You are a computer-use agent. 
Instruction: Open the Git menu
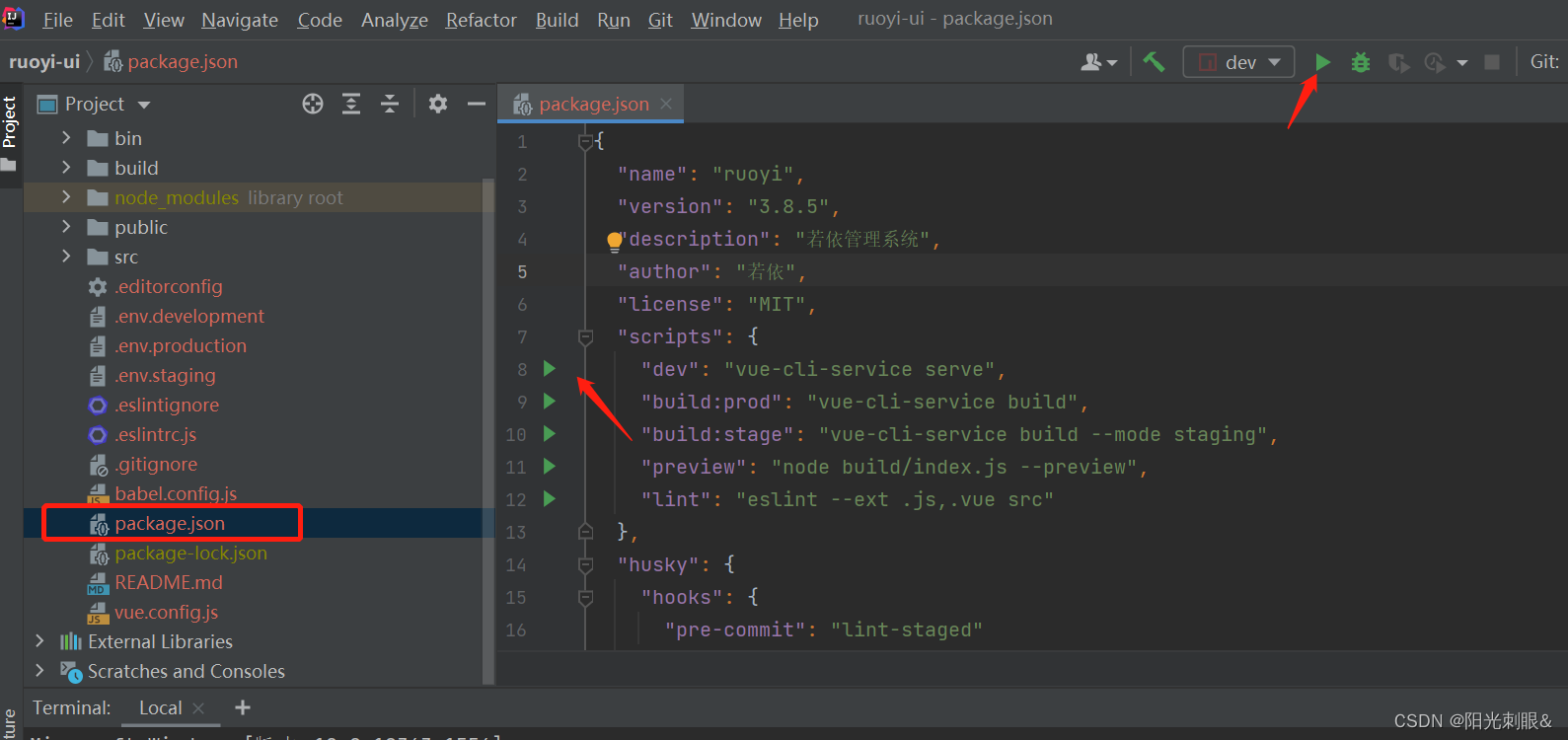click(x=660, y=20)
